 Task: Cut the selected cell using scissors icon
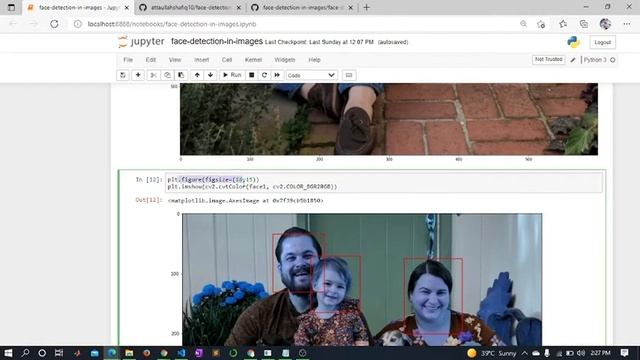153,75
